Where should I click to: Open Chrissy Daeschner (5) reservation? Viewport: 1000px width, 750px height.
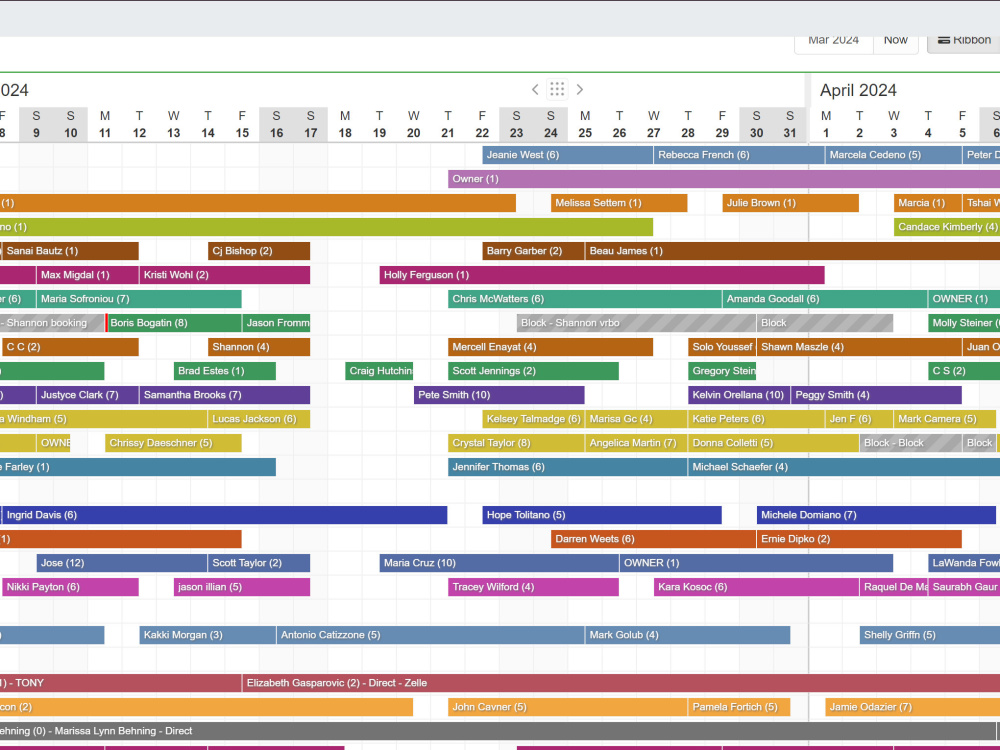pyautogui.click(x=173, y=443)
